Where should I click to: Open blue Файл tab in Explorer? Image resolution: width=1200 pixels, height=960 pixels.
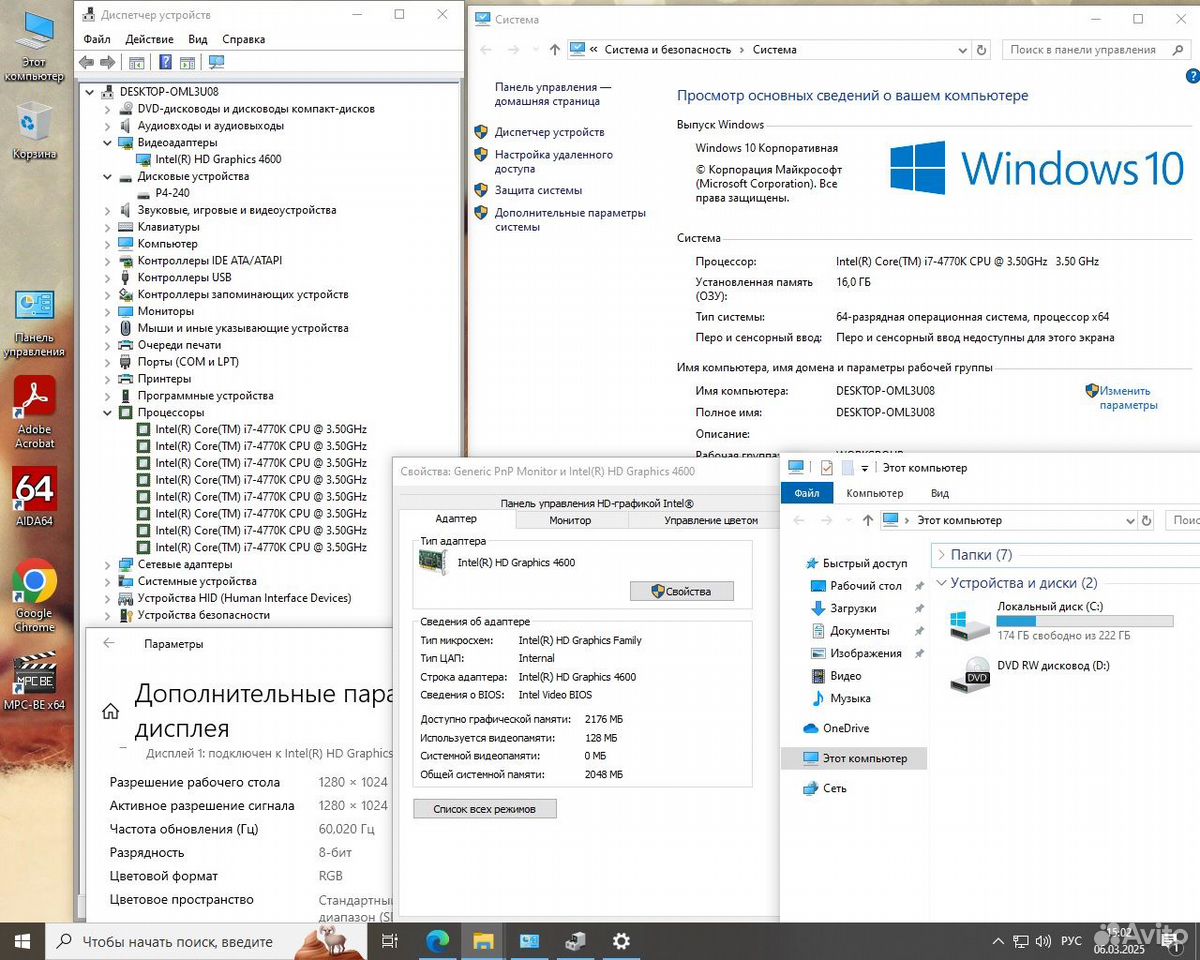pyautogui.click(x=806, y=493)
